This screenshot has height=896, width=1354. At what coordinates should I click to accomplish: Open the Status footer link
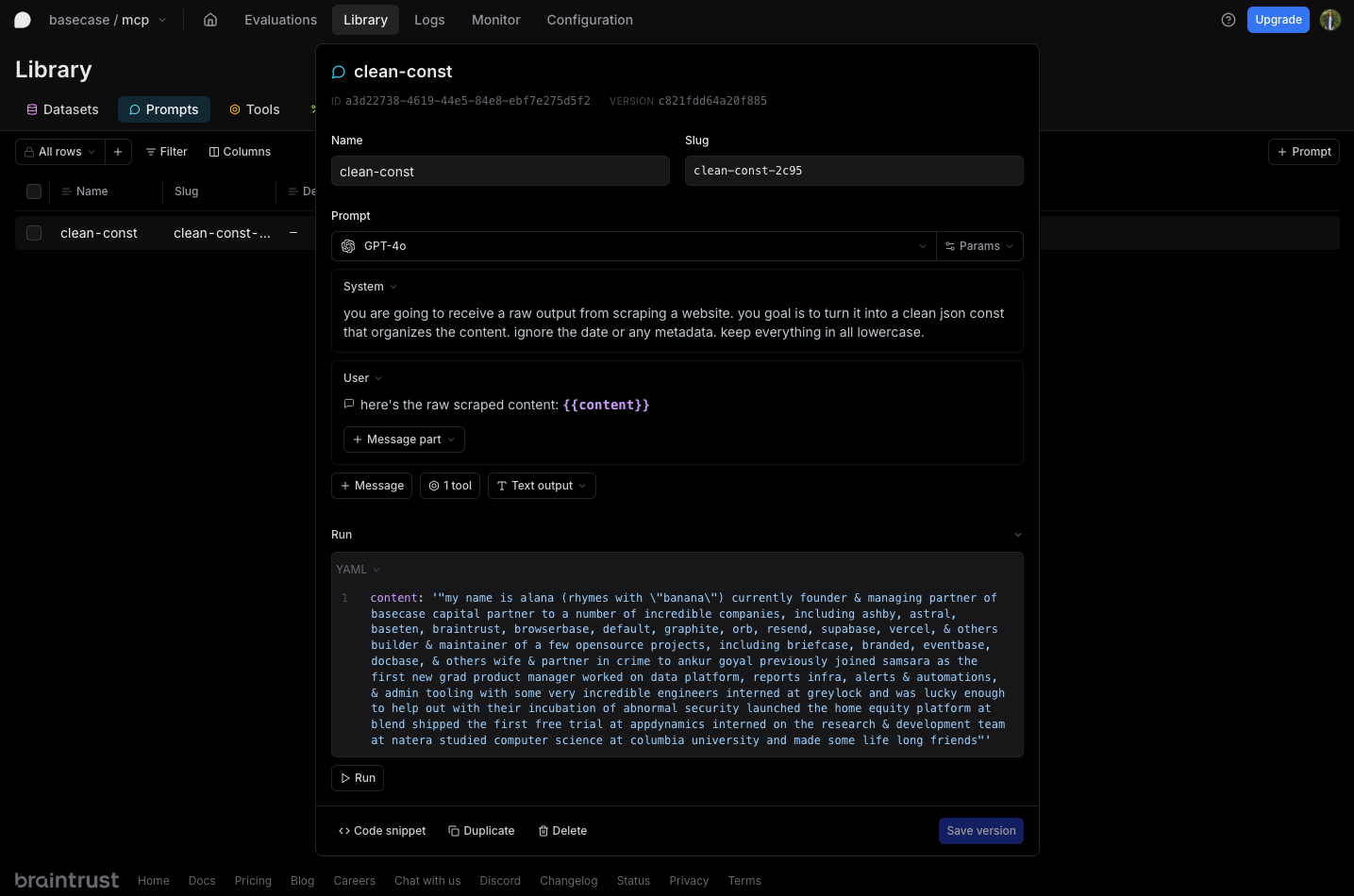click(633, 881)
